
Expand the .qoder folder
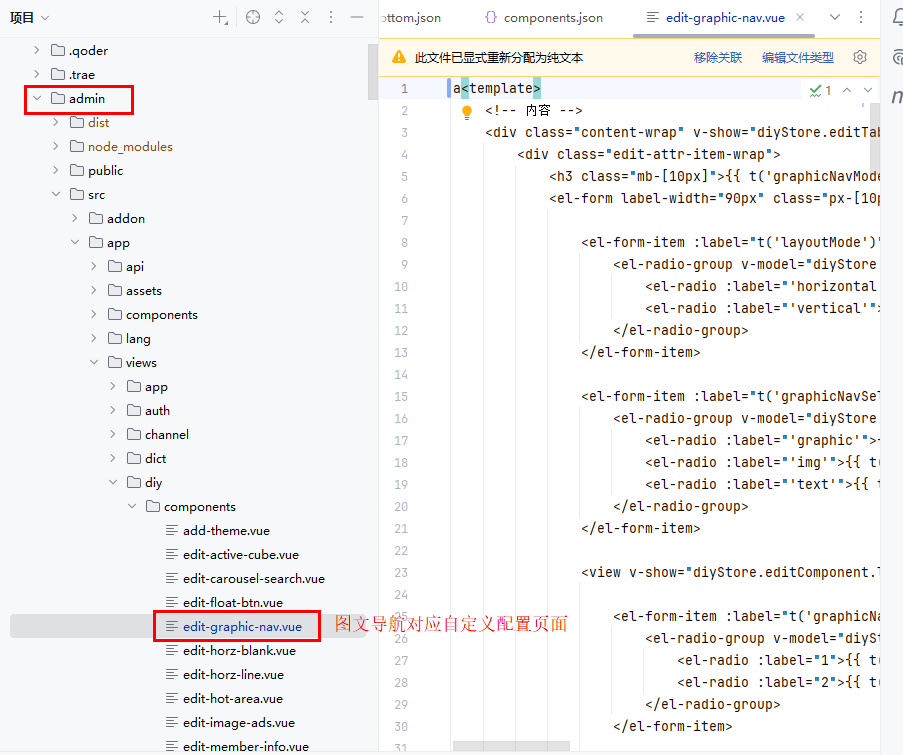[x=37, y=50]
